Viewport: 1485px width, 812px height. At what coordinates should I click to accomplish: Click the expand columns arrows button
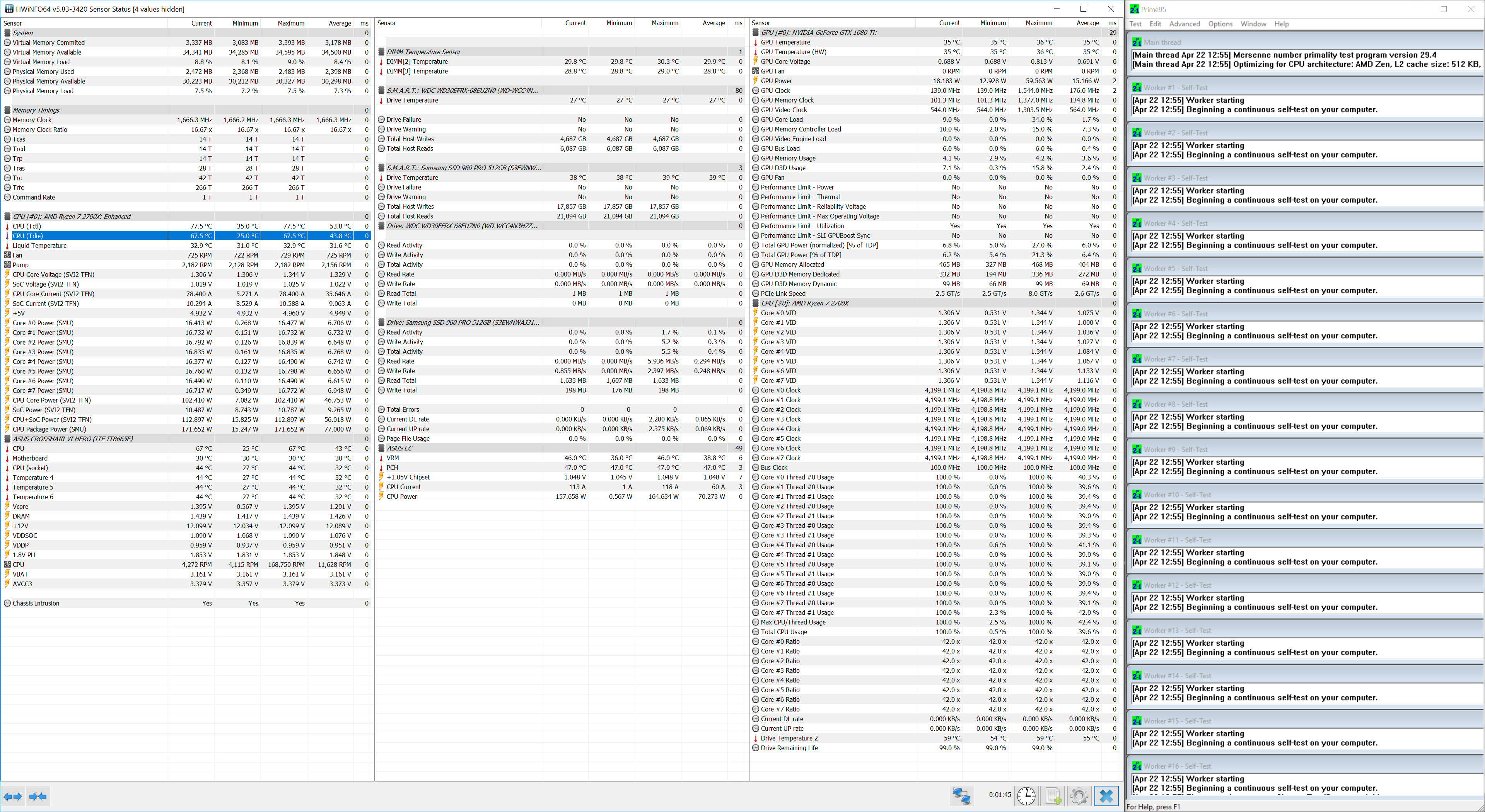[x=13, y=797]
